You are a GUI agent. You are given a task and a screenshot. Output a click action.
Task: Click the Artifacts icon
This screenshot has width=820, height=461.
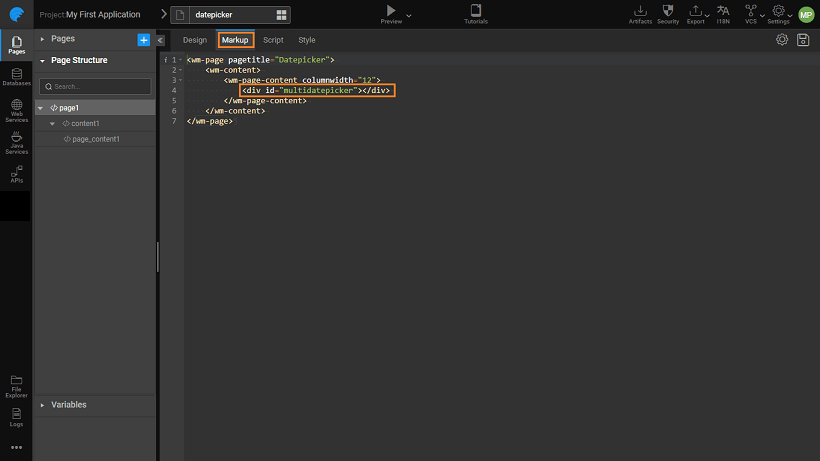640,13
